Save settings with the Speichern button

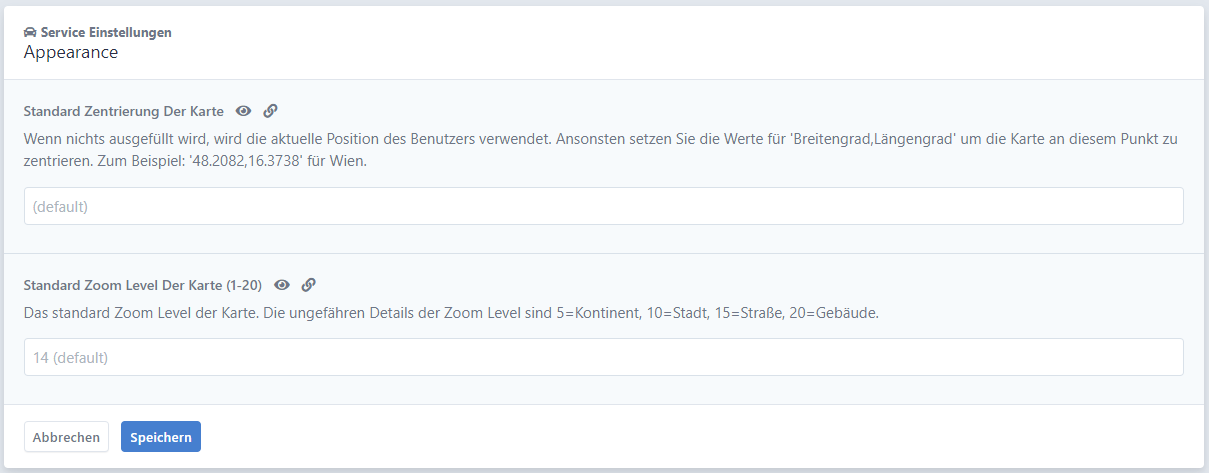(161, 437)
